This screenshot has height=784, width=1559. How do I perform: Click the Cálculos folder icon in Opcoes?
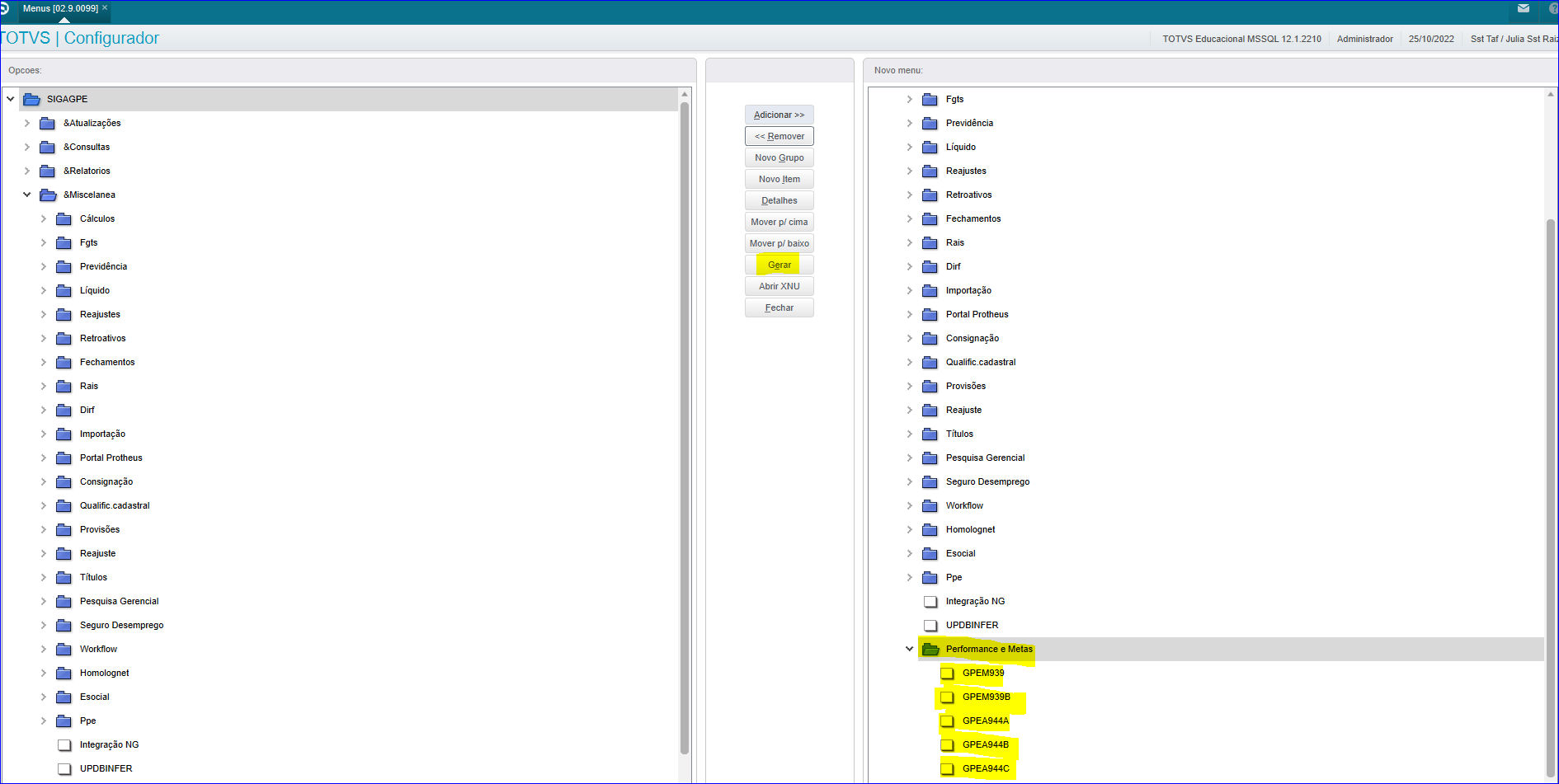point(64,219)
